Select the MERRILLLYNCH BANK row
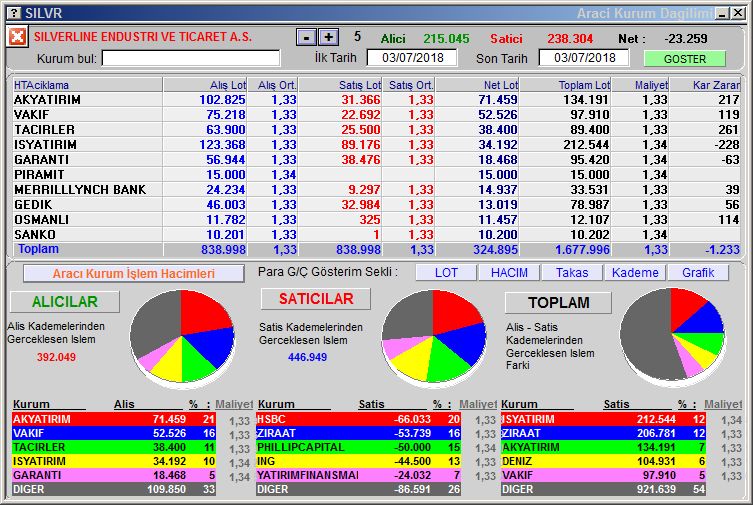 [x=376, y=190]
